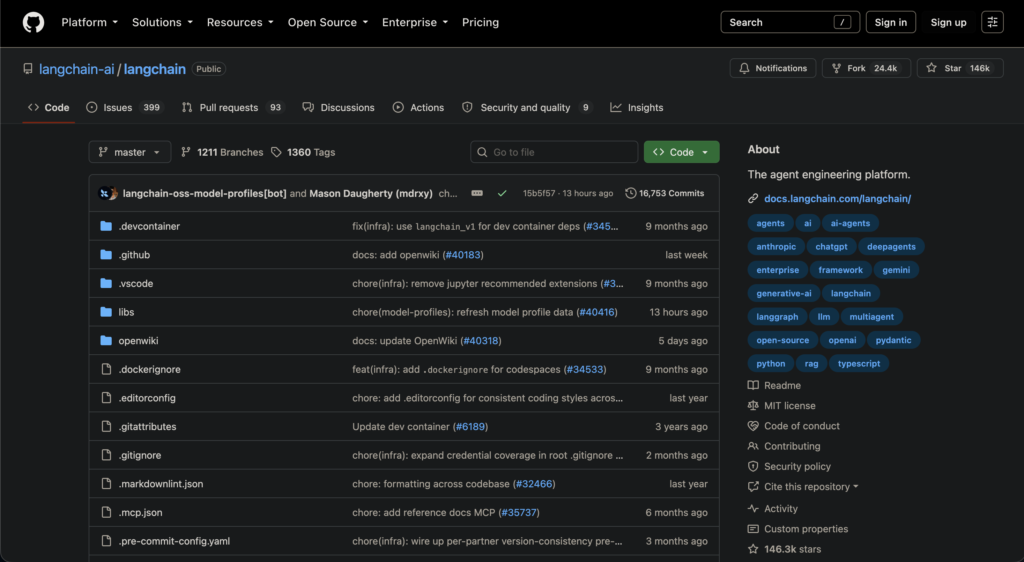The image size is (1024, 562).
Task: Select the typescript topic tag
Action: [x=859, y=364]
